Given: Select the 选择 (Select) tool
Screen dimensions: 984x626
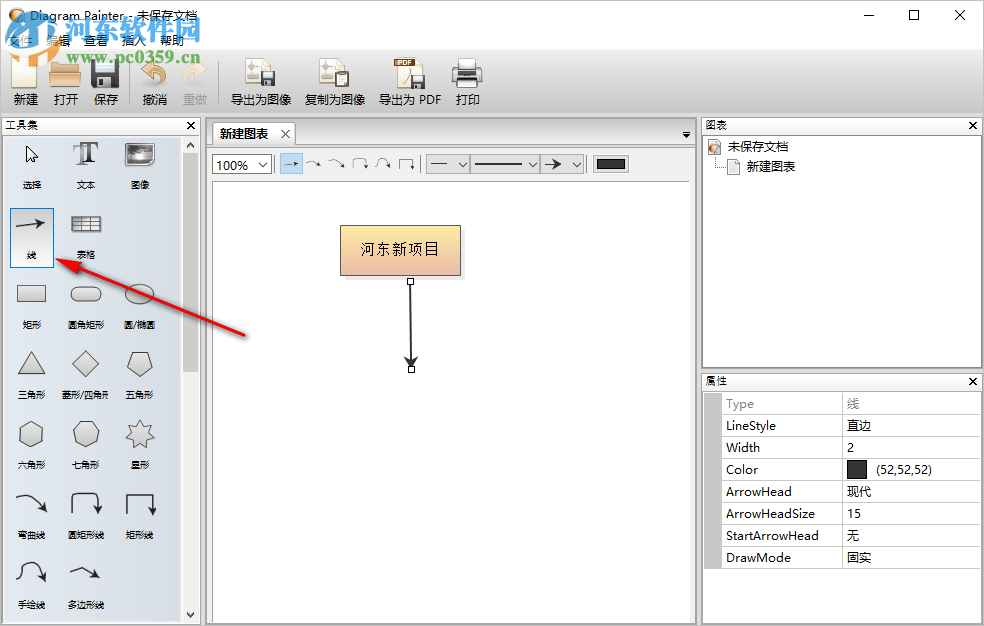Looking at the screenshot, I should pos(31,167).
